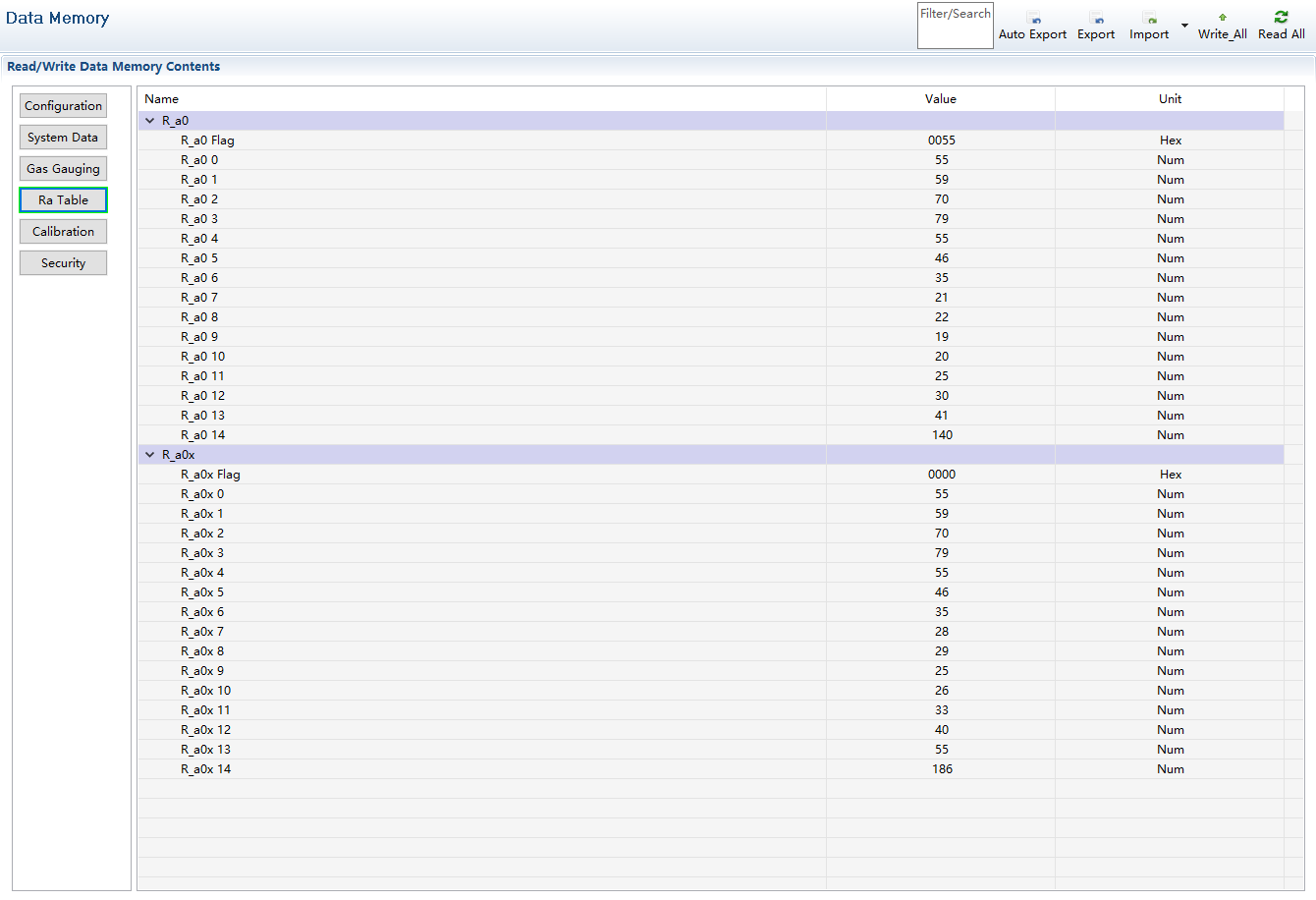1316x900 pixels.
Task: Click the Write_All toolbar icon
Action: [x=1223, y=18]
